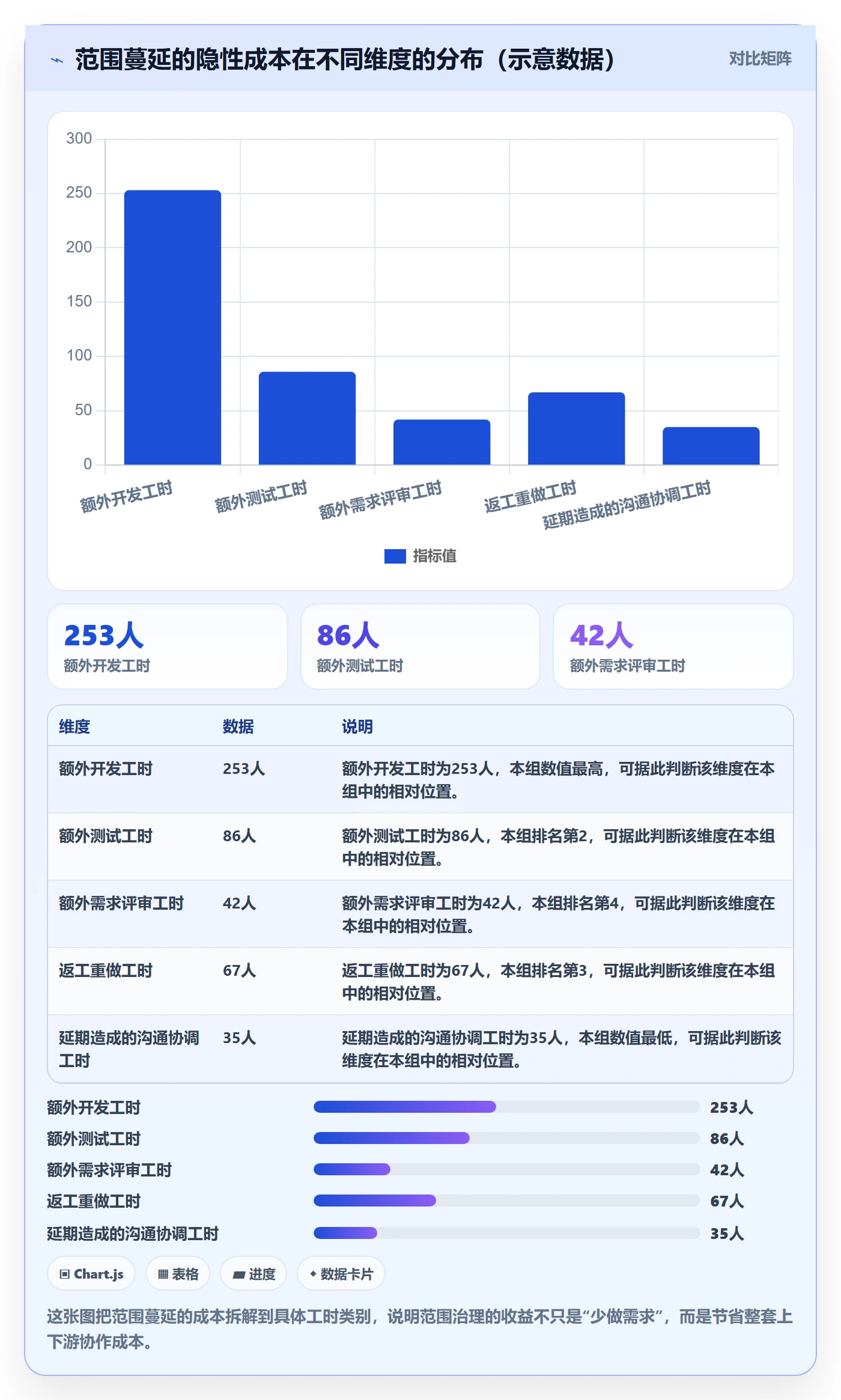Select the 返工重做工时 table row name
The width and height of the screenshot is (841, 1400).
106,970
